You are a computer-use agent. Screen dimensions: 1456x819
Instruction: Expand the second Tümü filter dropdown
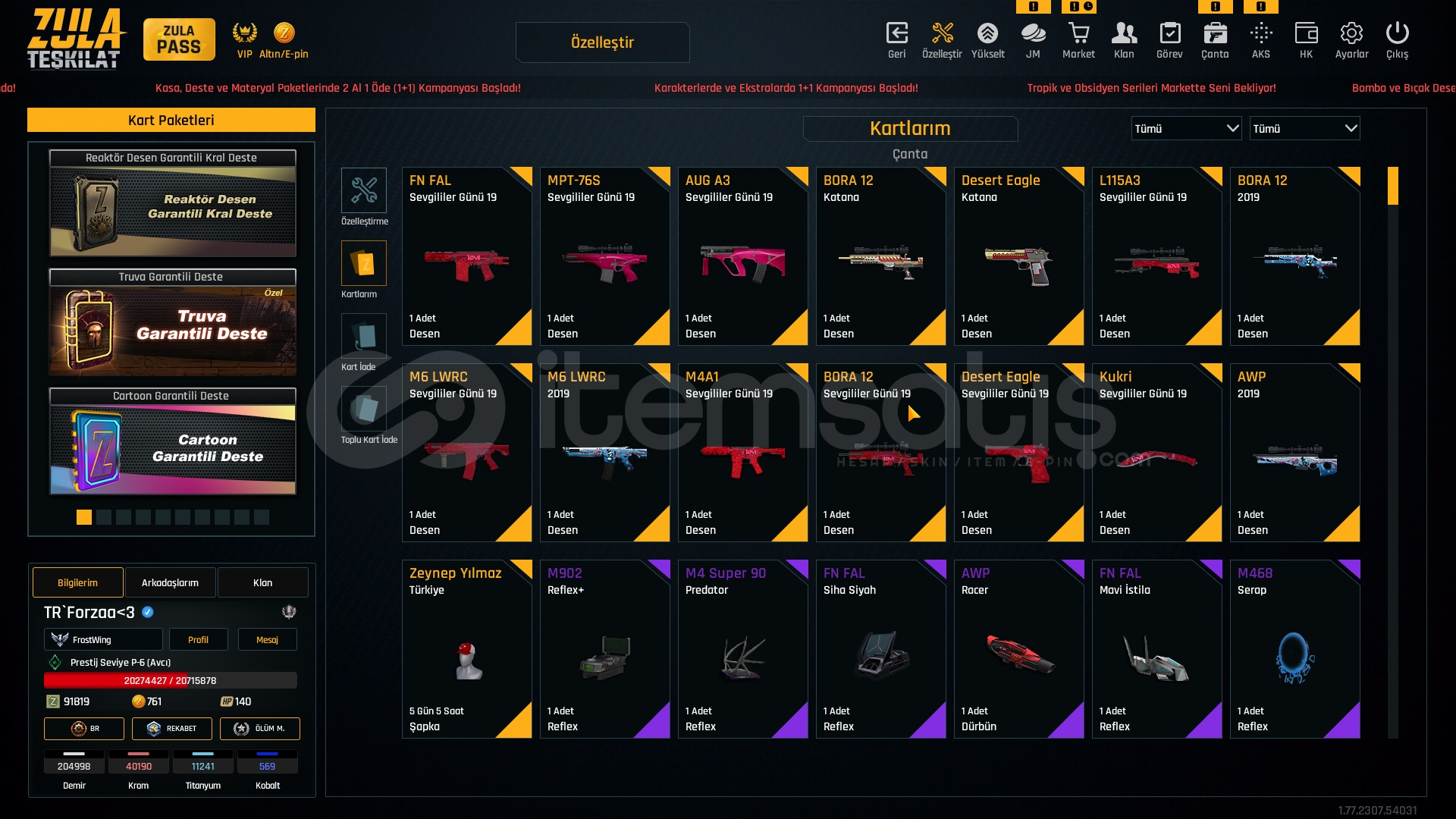click(1305, 128)
